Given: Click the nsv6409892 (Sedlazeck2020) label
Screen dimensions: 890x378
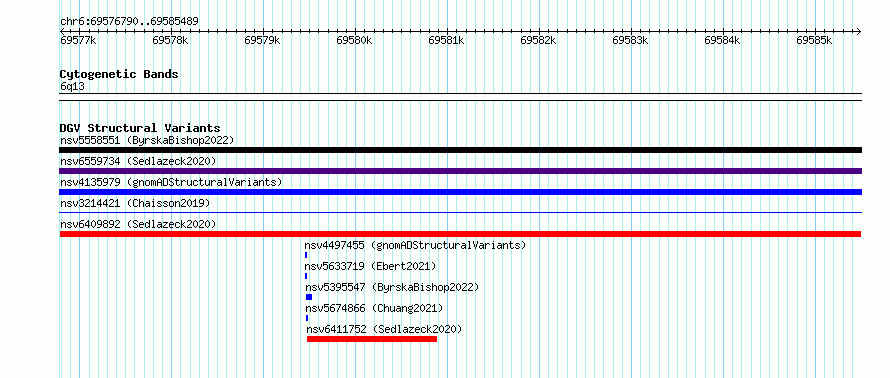Looking at the screenshot, I should point(138,224).
